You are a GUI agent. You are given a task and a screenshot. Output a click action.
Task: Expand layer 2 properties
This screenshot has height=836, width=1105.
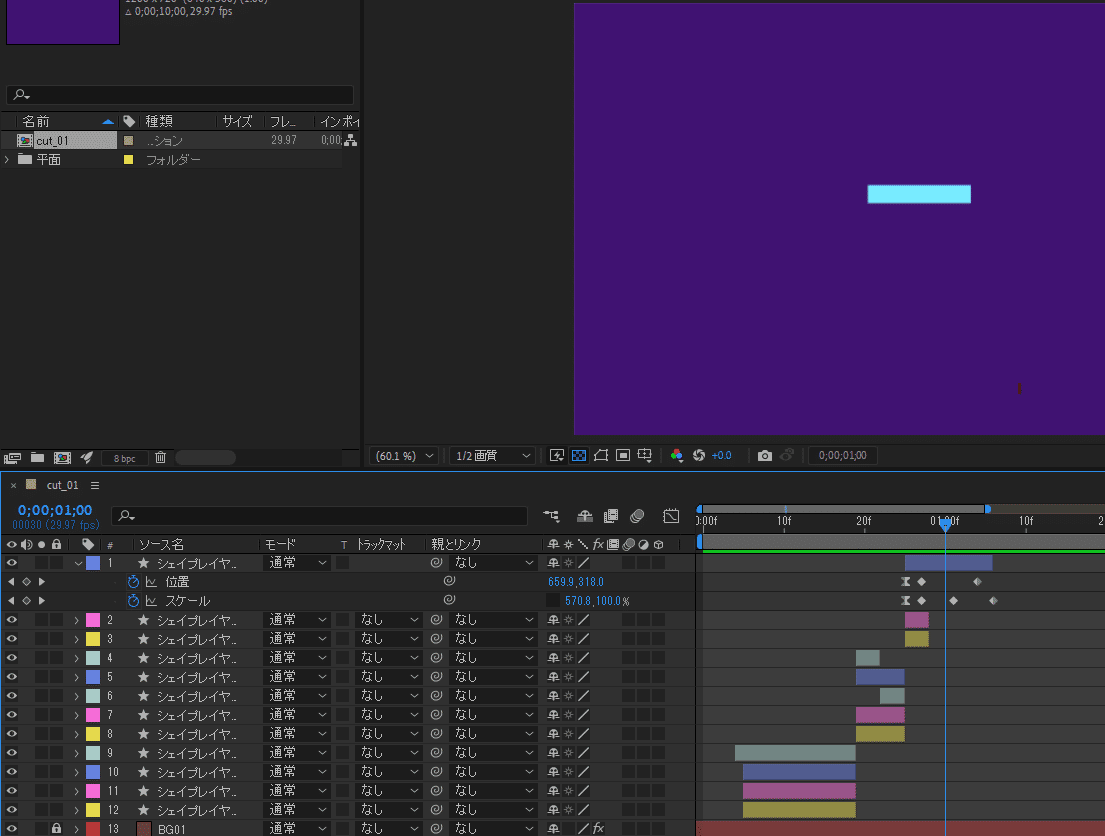click(77, 620)
